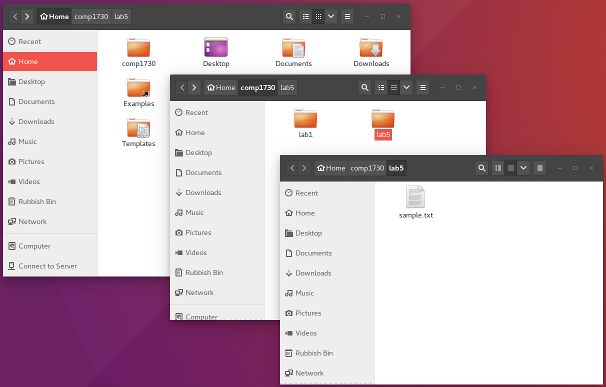The image size is (606, 387).
Task: Select the Templates folder icon
Action: point(138,133)
